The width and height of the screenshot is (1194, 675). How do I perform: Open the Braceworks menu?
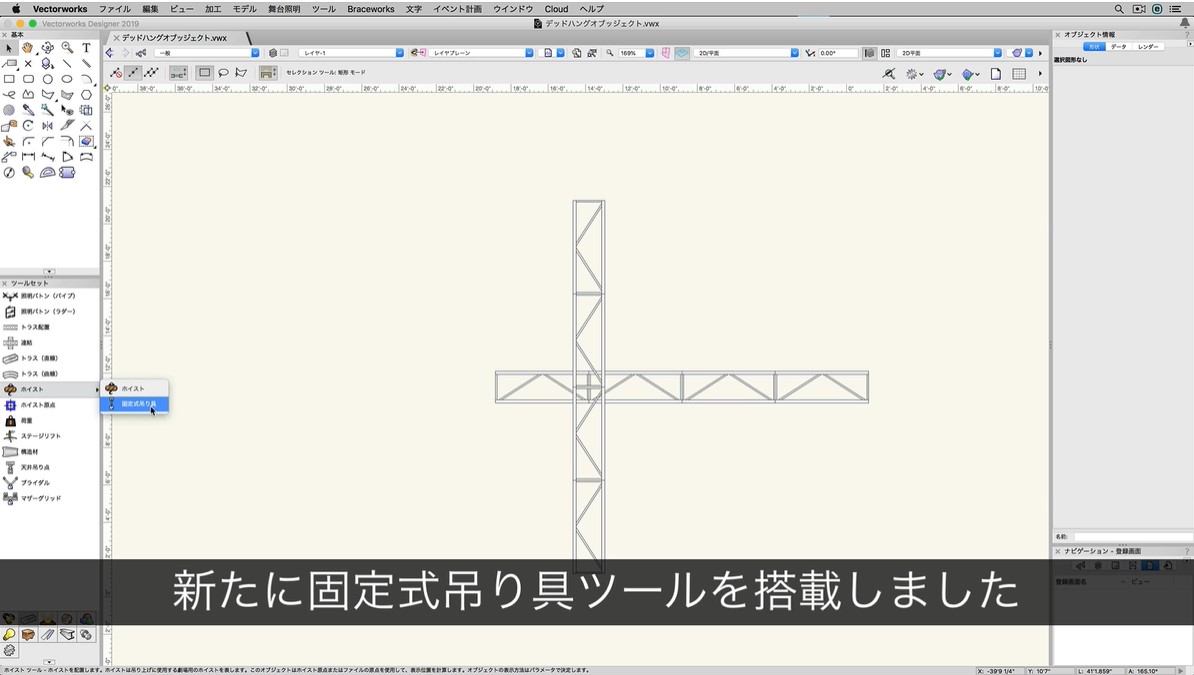click(x=371, y=9)
